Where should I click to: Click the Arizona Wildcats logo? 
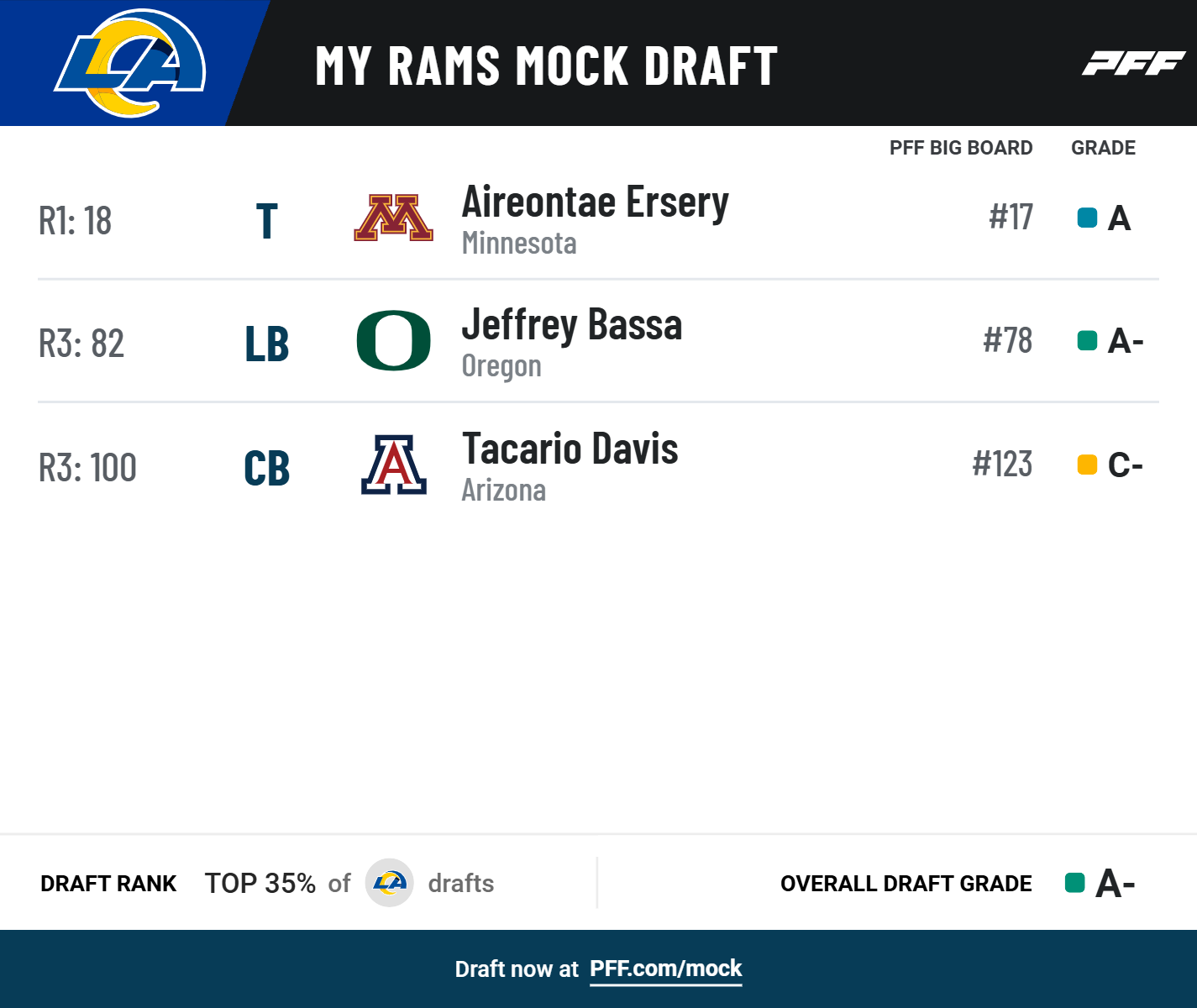pyautogui.click(x=393, y=465)
